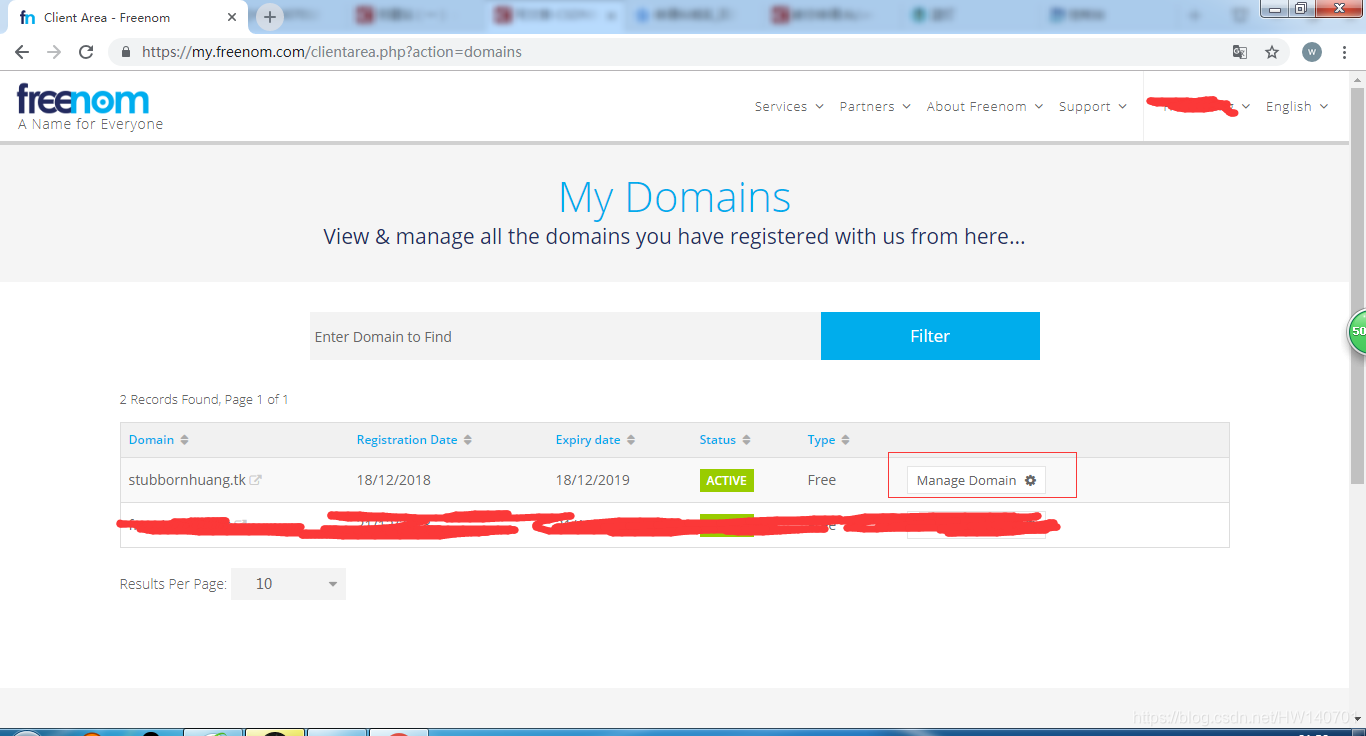
Task: Click '2 Records Found, Page 1 of 1'
Action: [x=204, y=399]
